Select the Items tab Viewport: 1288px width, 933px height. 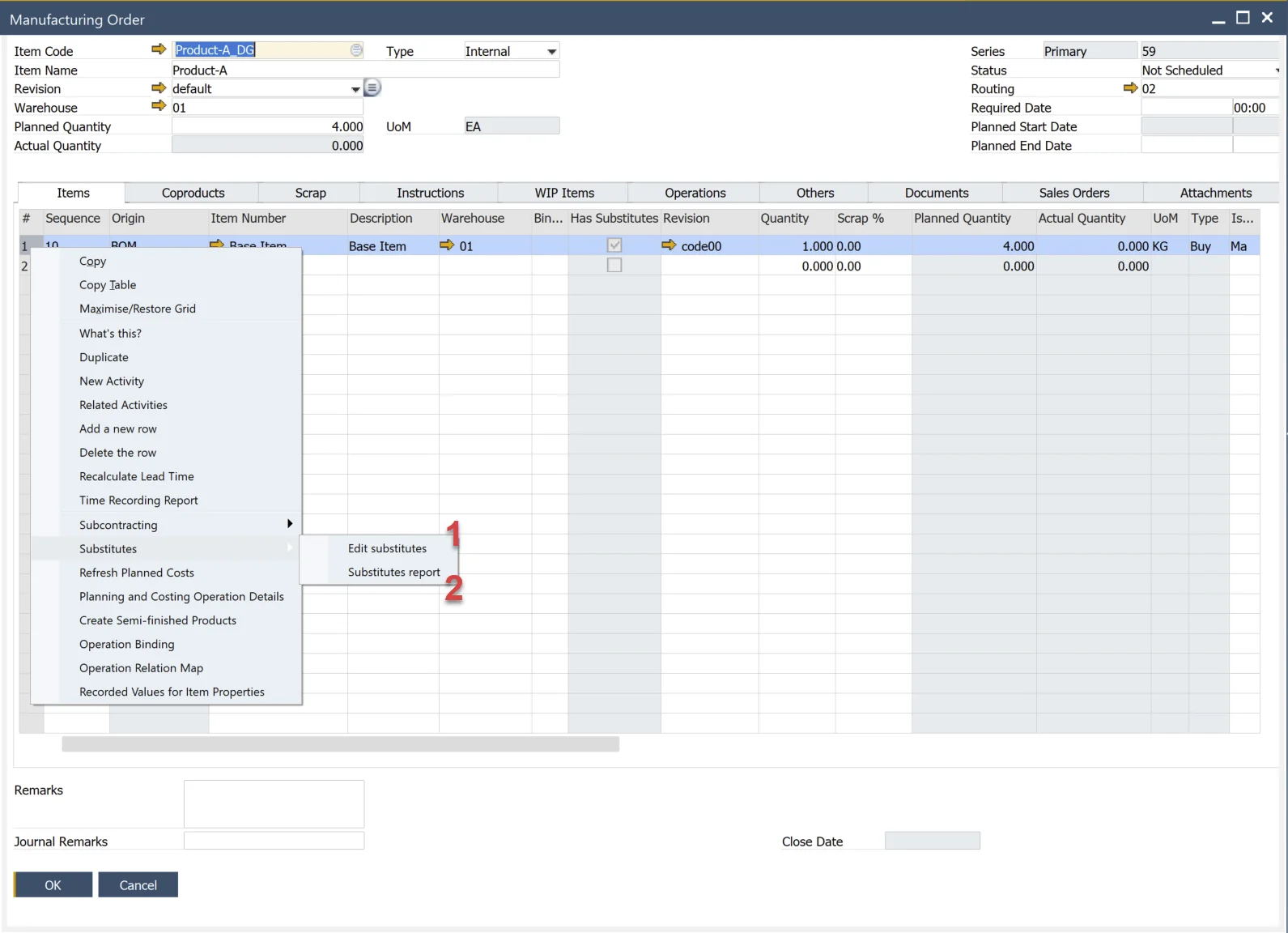tap(73, 193)
